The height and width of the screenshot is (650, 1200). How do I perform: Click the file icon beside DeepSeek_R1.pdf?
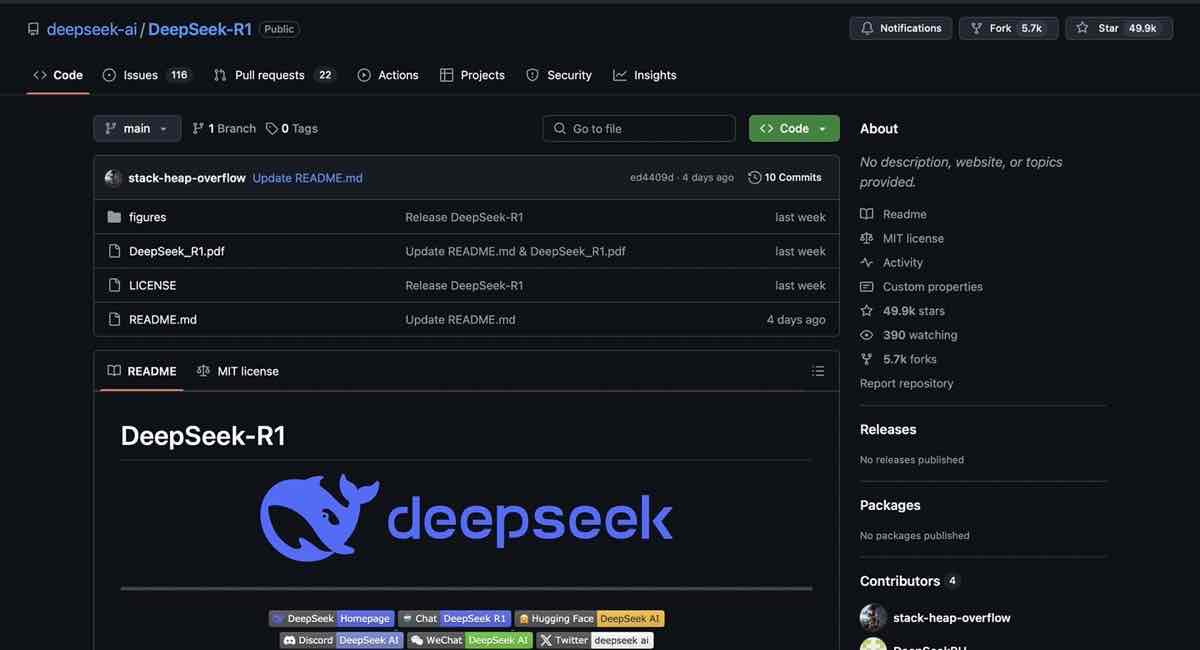point(114,251)
